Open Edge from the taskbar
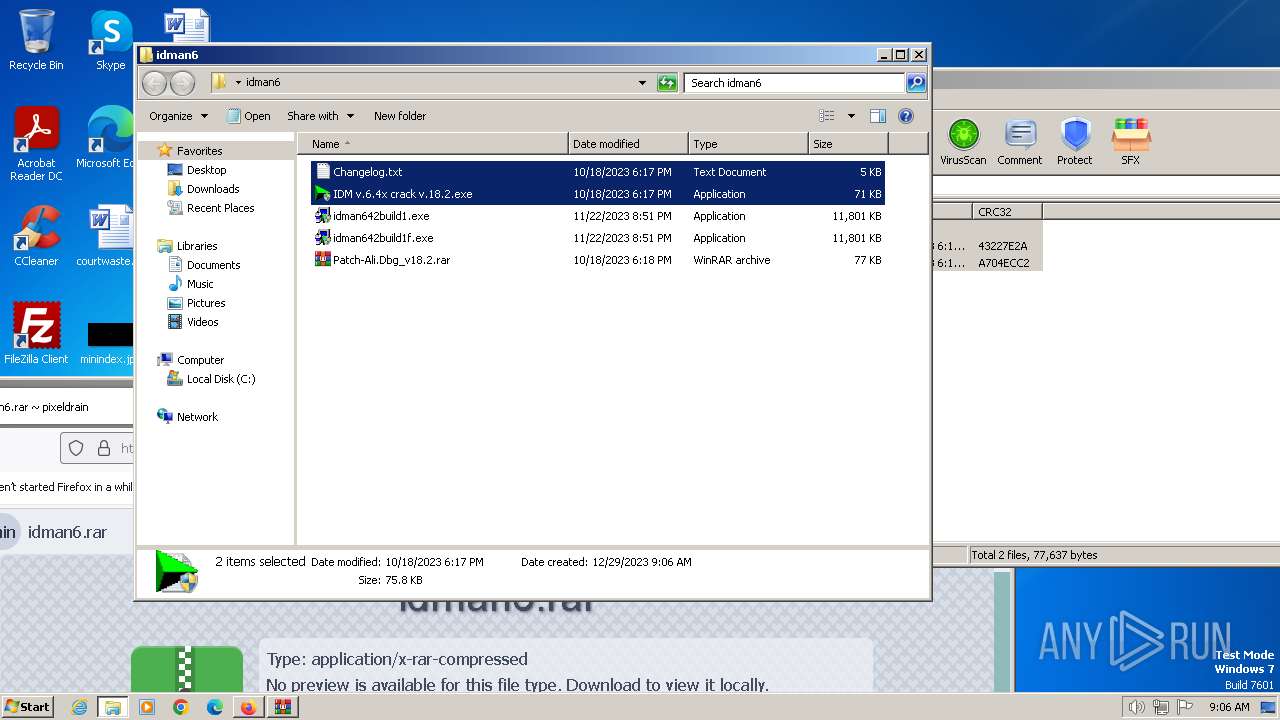 tap(214, 707)
